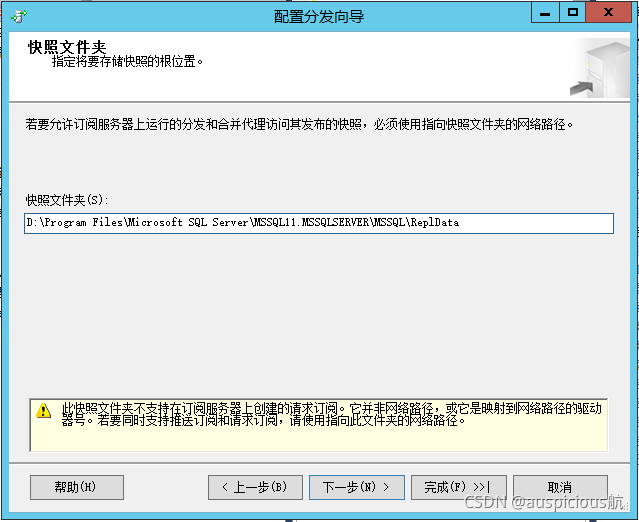The image size is (639, 522).
Task: Click the 指定将要存储快照的根位置 subtitle
Action: click(x=128, y=62)
